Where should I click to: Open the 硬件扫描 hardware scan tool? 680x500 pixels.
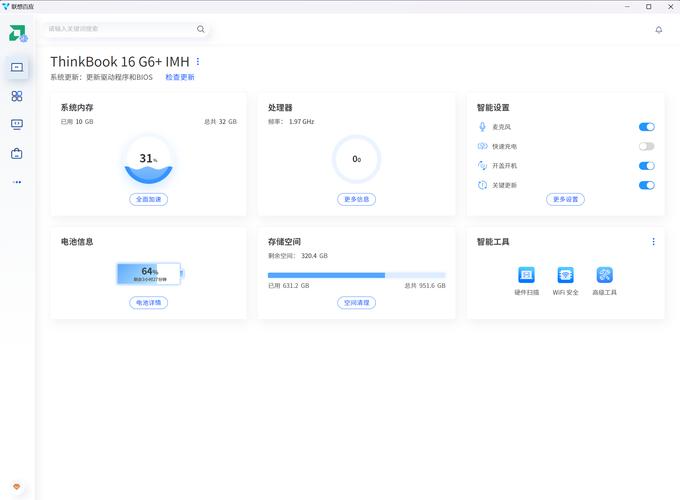526,275
